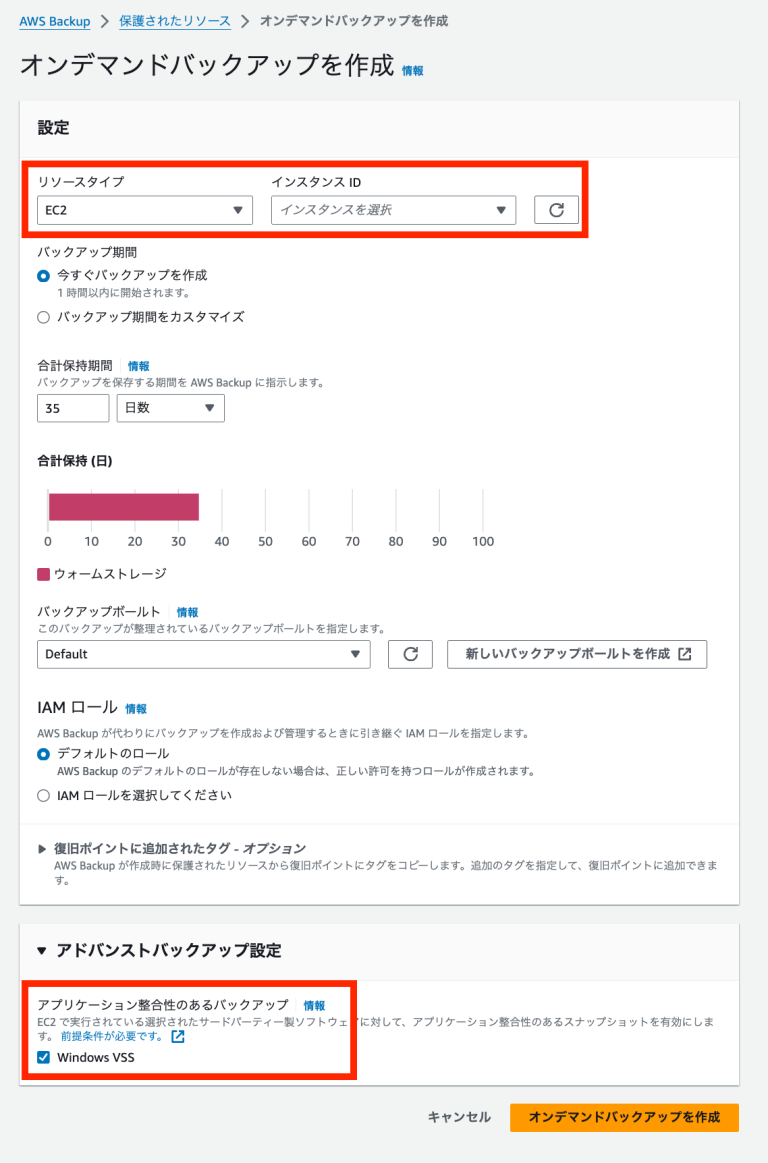Screen dimensions: 768x1163
Task: Open the インスタンスを選択 dropdown
Action: point(393,210)
